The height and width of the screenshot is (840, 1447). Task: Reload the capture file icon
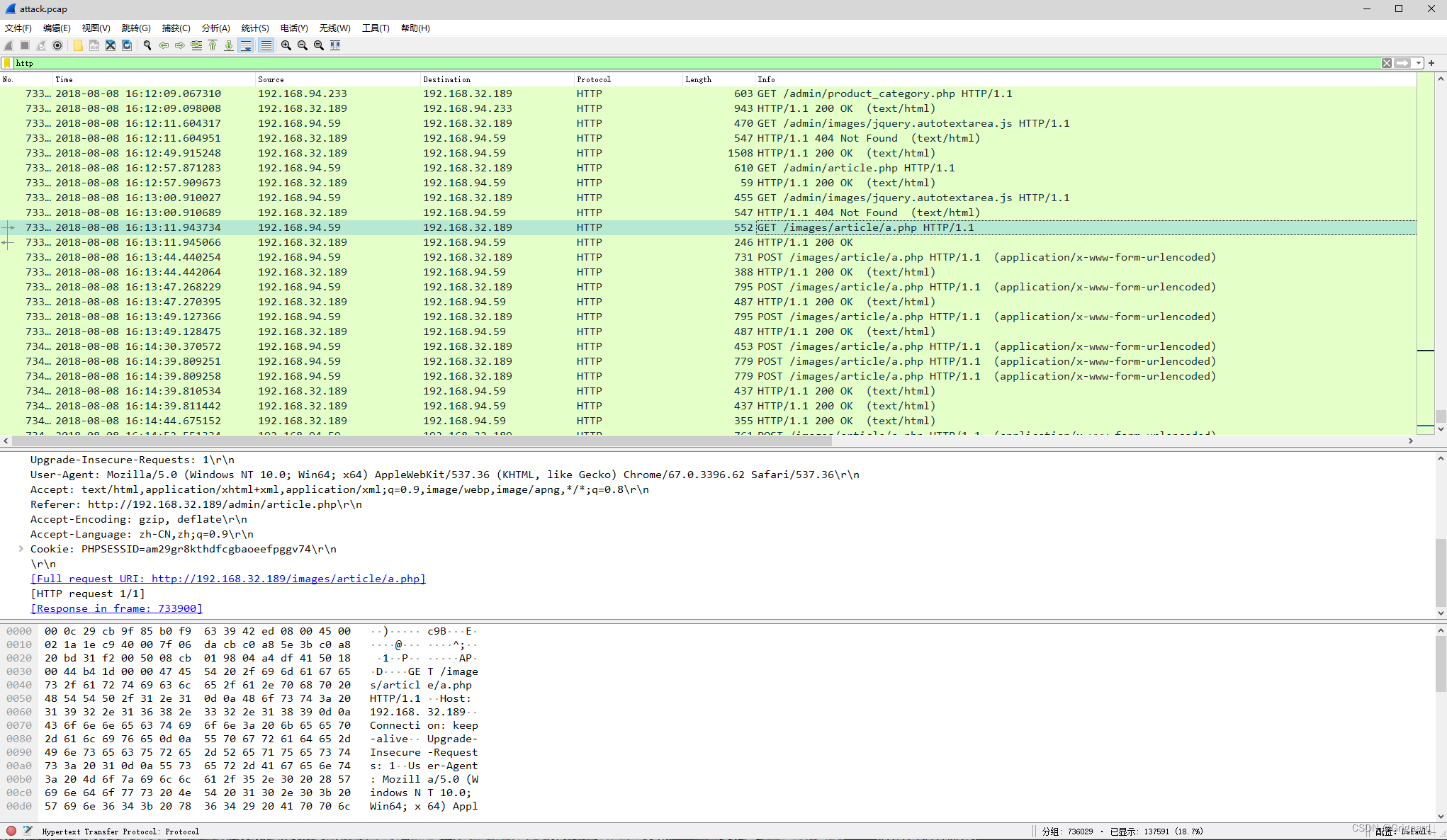pyautogui.click(x=127, y=45)
